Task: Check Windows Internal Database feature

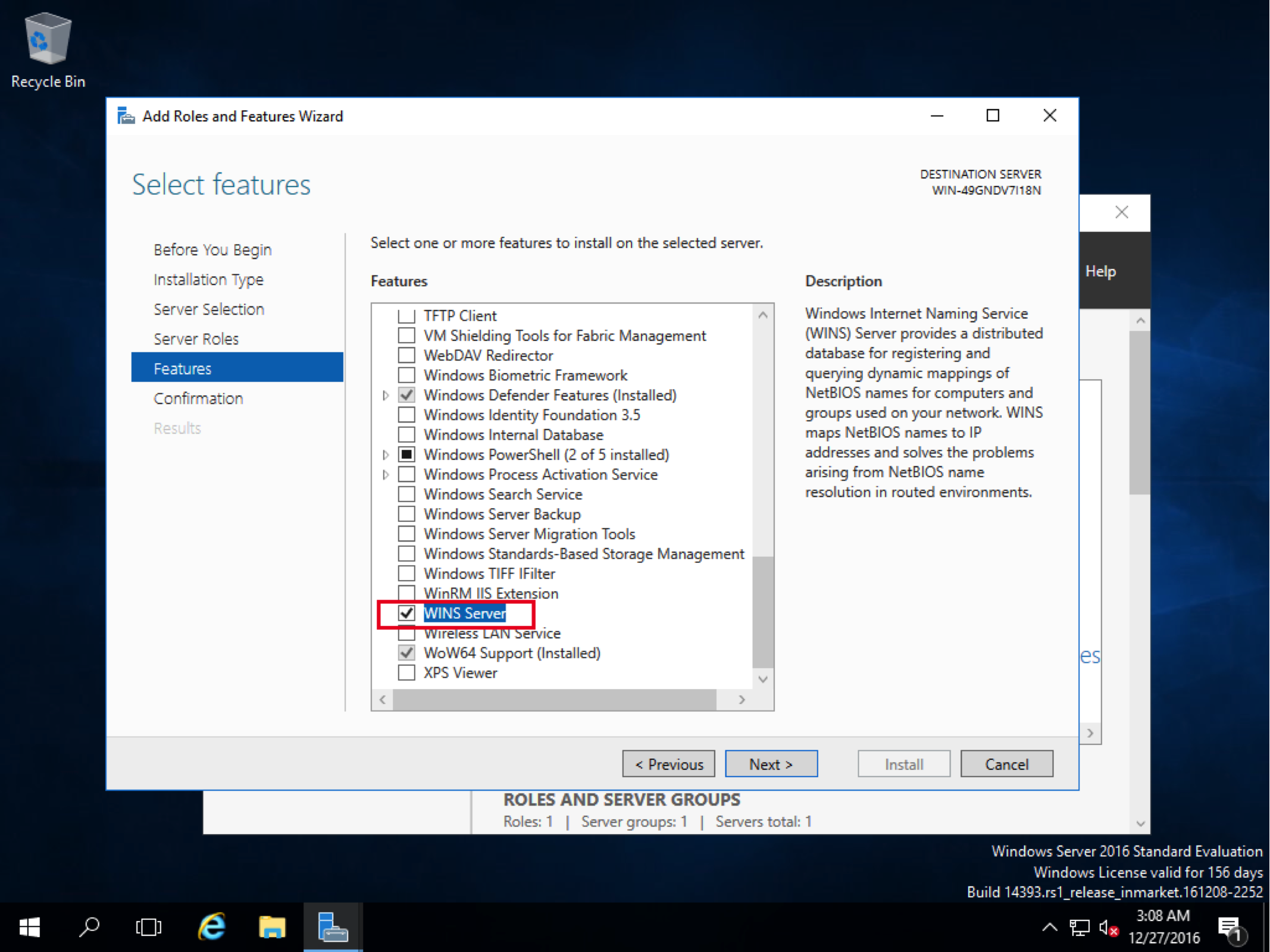Action: click(406, 434)
